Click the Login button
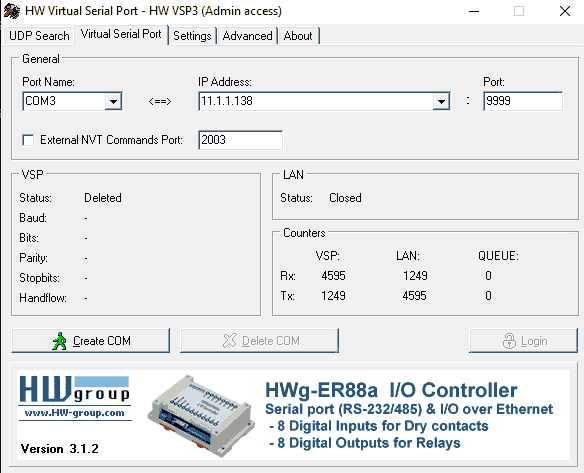 [523, 341]
